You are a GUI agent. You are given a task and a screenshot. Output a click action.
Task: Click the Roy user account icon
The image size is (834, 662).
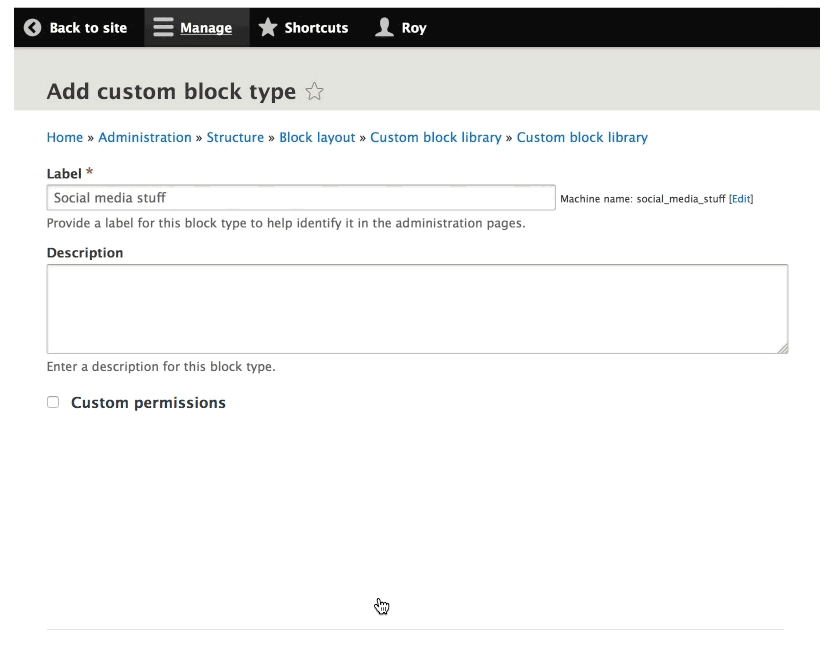[384, 27]
